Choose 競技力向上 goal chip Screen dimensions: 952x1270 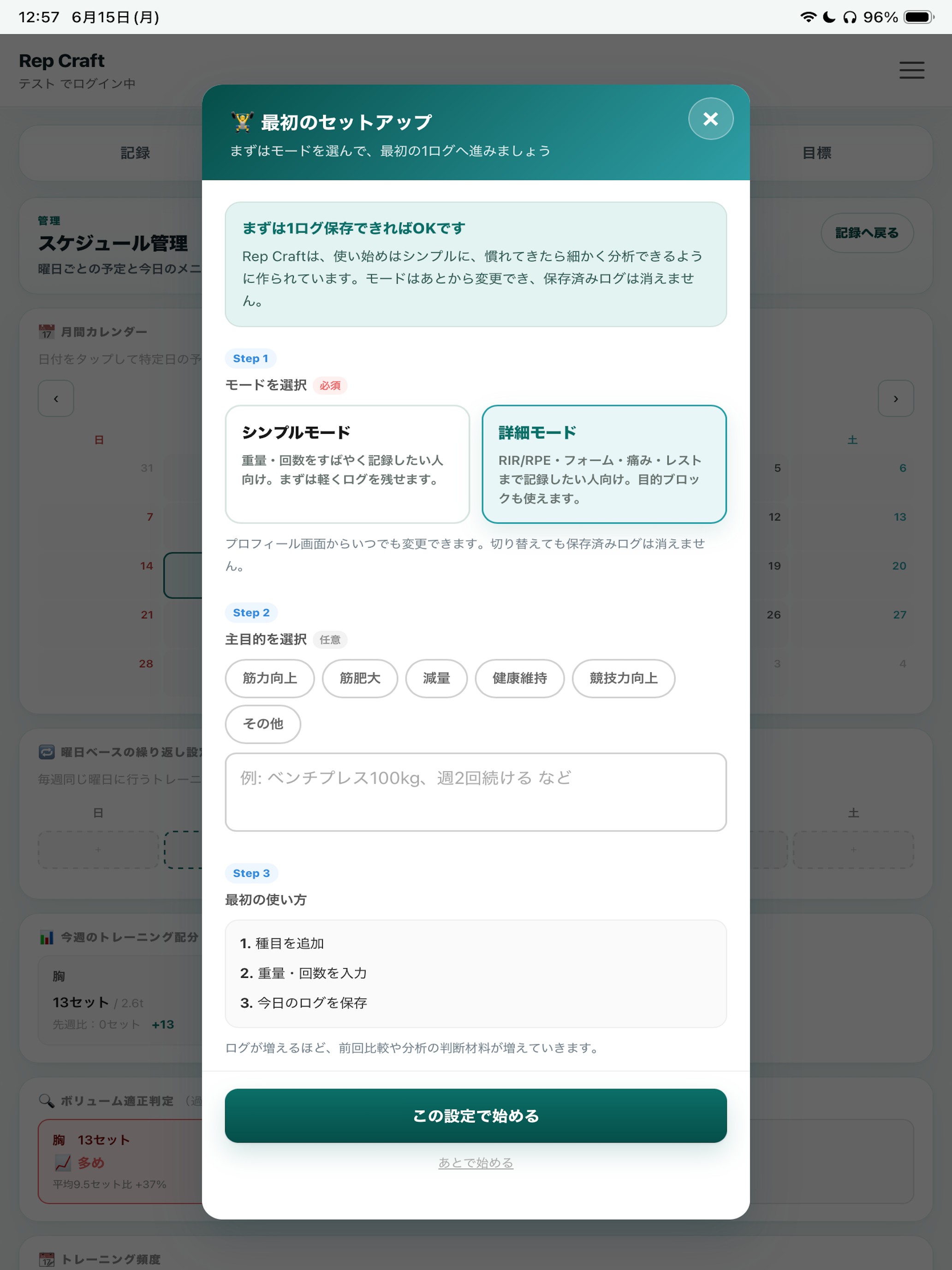pos(623,678)
